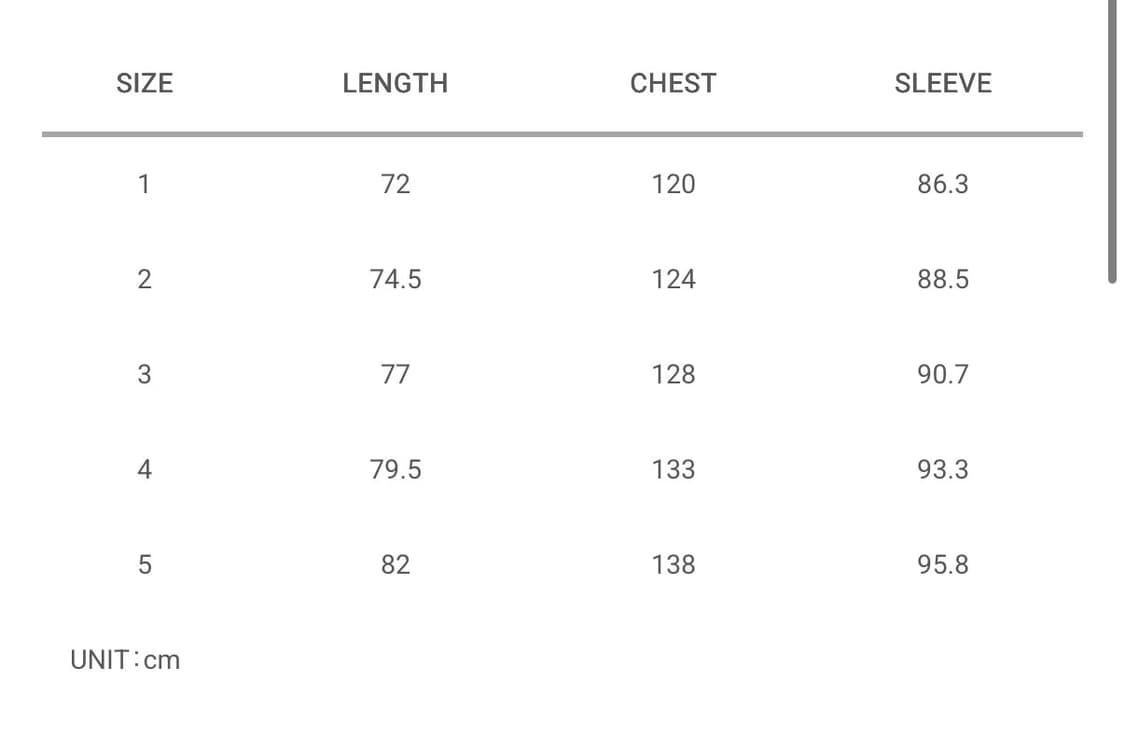The width and height of the screenshot is (1125, 737).
Task: Click the LENGTH column header
Action: pyautogui.click(x=395, y=83)
